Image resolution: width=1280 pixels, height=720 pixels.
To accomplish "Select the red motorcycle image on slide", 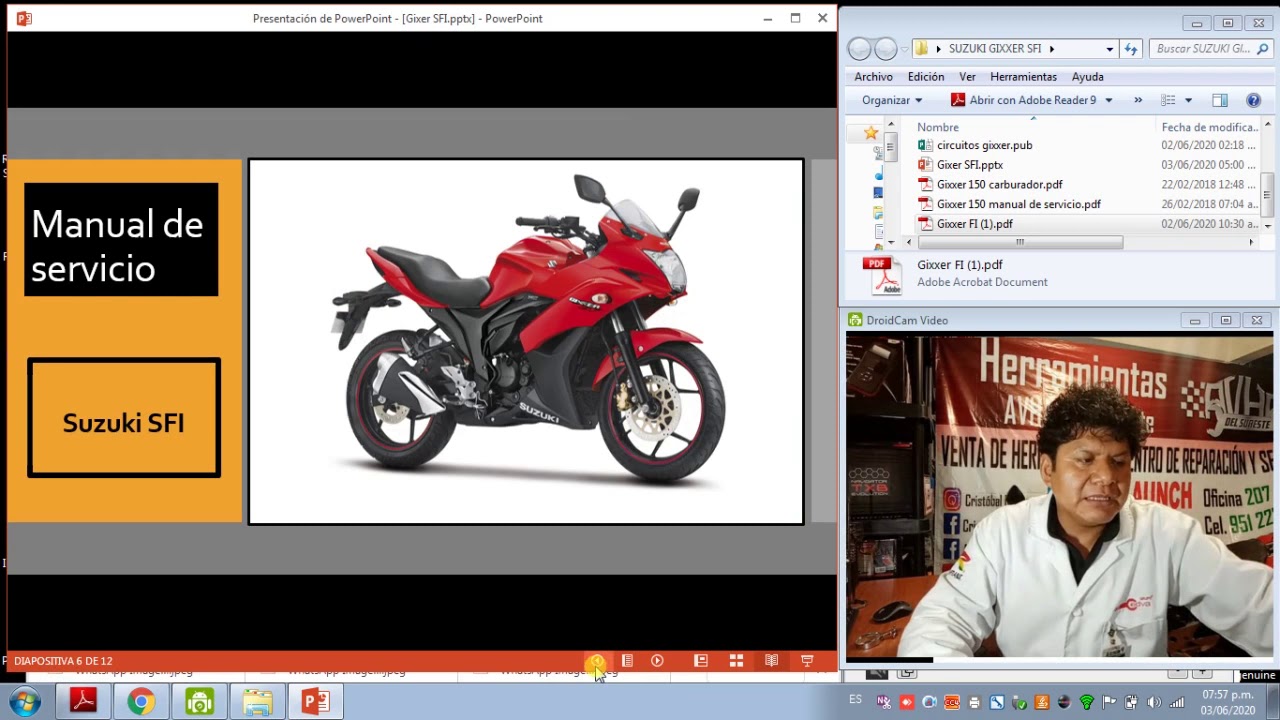I will tap(526, 342).
